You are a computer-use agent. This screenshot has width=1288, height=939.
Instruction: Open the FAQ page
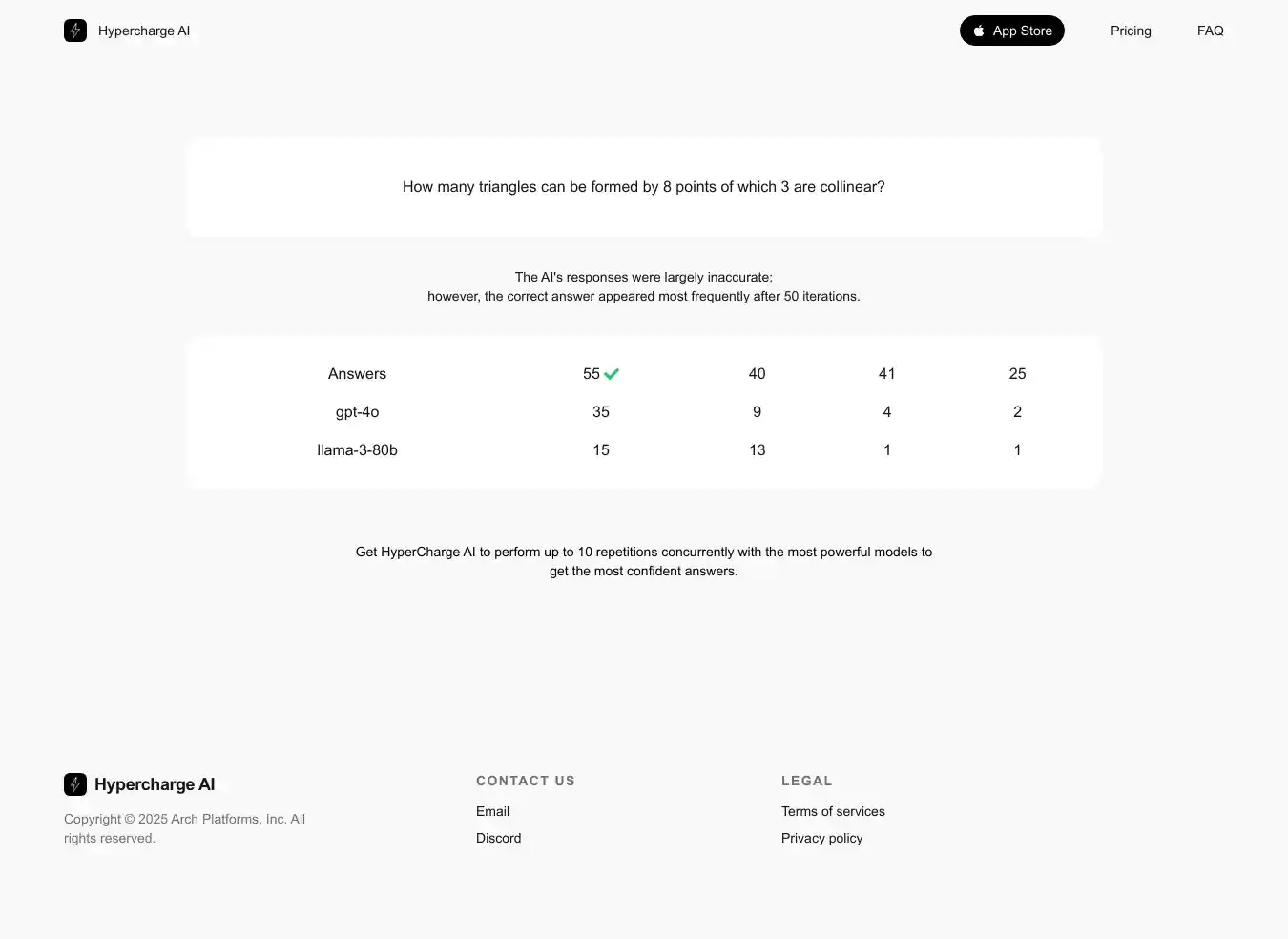click(x=1210, y=31)
